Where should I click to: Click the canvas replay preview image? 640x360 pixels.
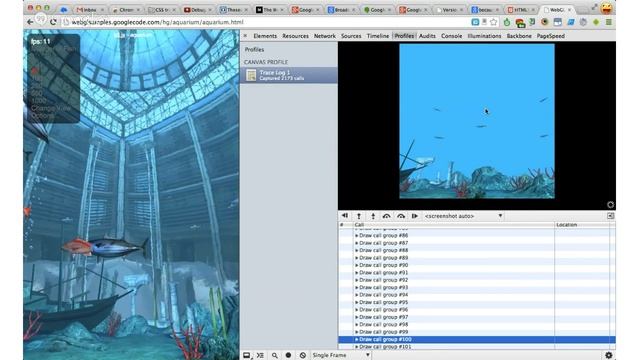coord(477,121)
